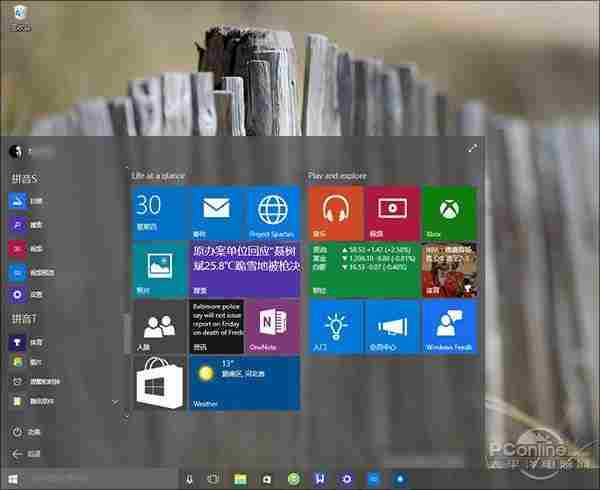Open the Xbox tile
Screen dimensions: 600x490
pos(449,214)
